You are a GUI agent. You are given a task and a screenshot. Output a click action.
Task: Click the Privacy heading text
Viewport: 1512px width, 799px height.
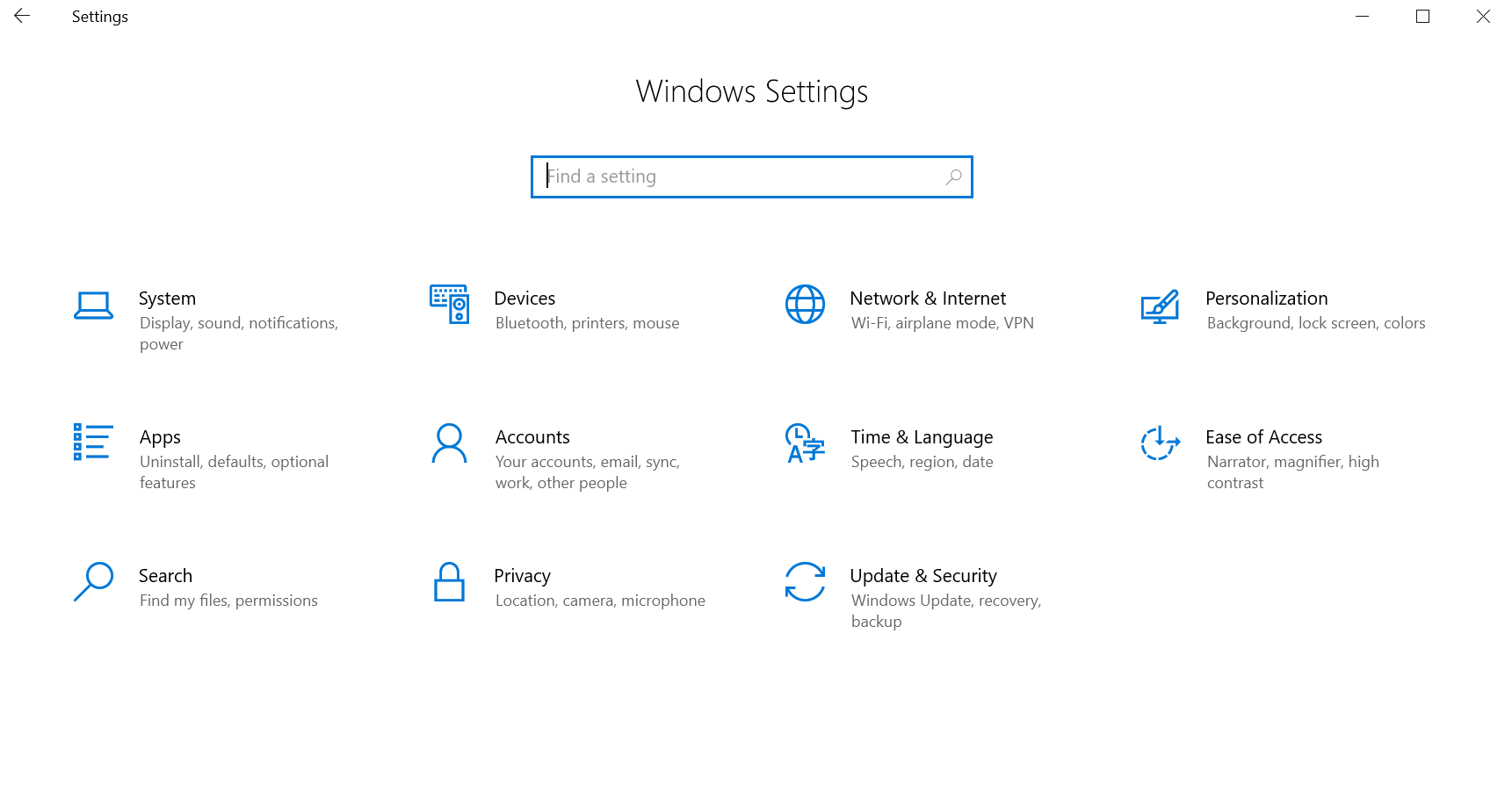point(522,576)
